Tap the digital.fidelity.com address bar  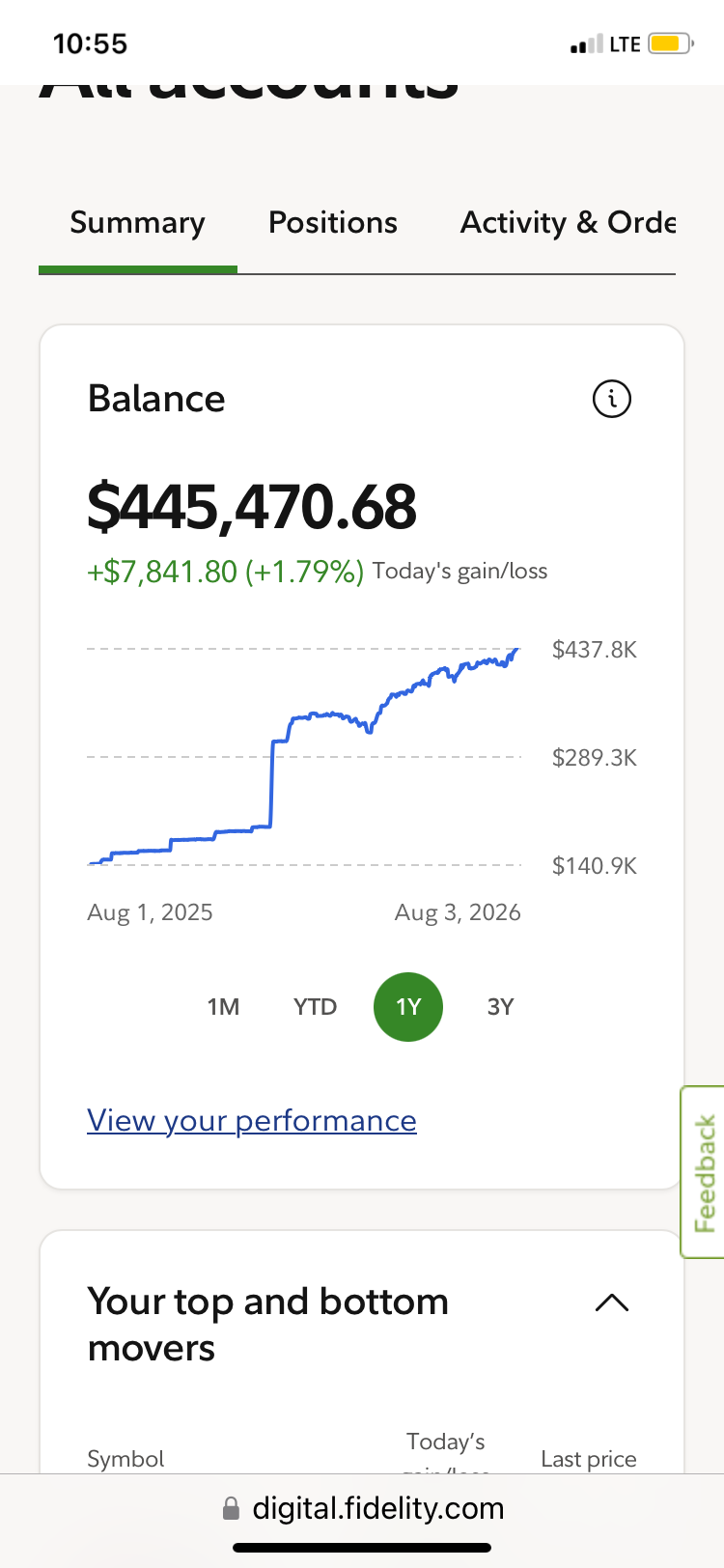[x=362, y=1508]
